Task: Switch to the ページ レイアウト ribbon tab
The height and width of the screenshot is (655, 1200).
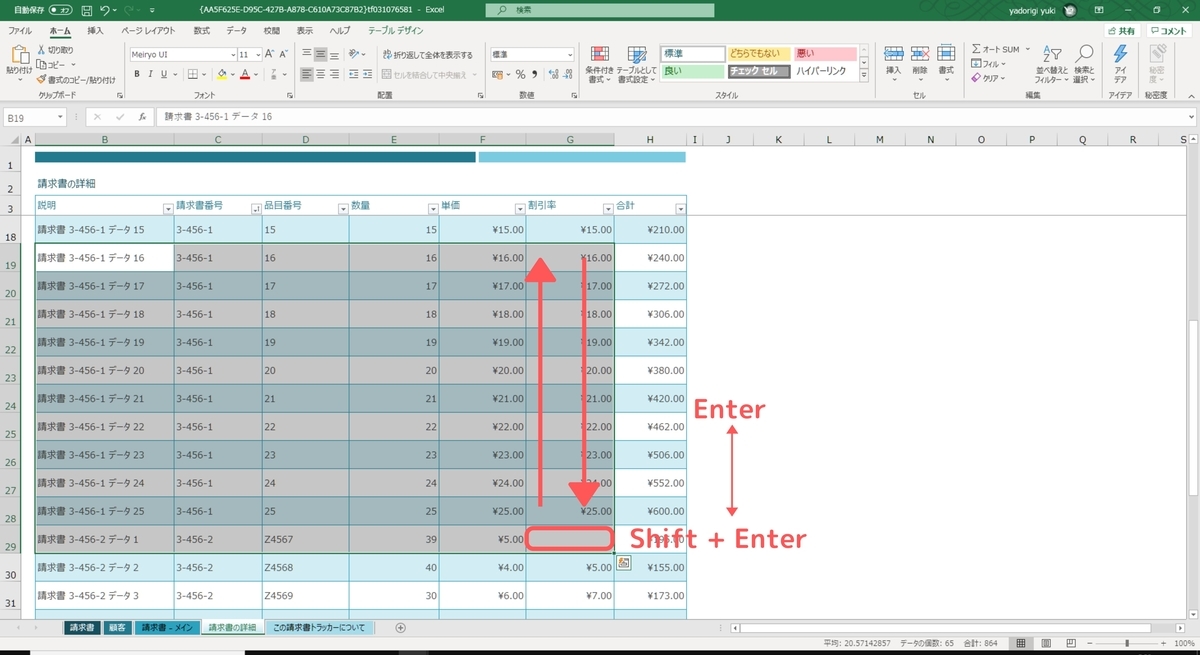Action: point(148,31)
